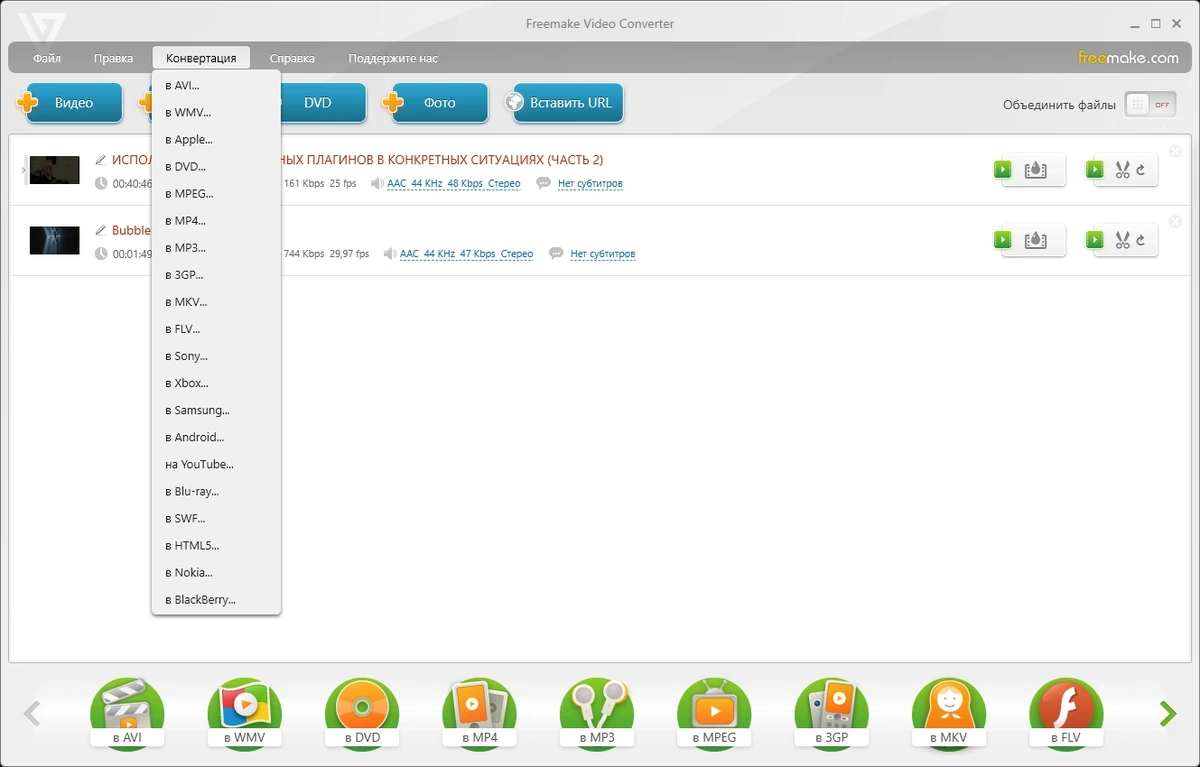Add pictures with the Фото button
1200x767 pixels.
click(x=436, y=103)
